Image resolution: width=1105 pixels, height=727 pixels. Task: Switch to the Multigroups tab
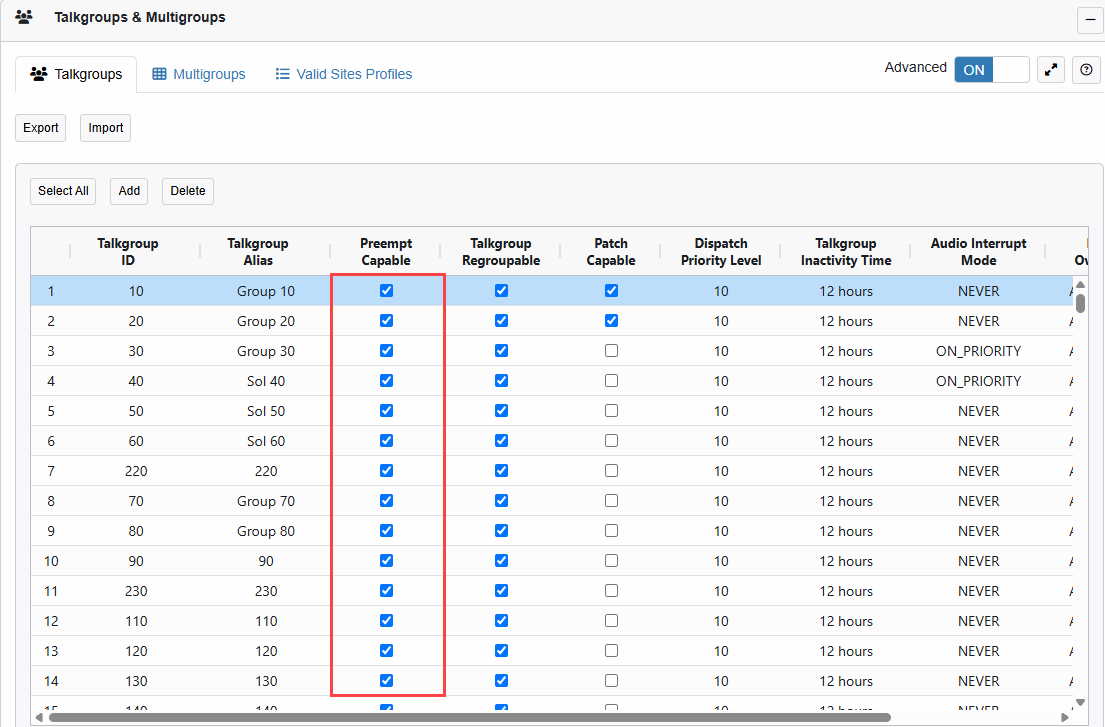click(199, 74)
